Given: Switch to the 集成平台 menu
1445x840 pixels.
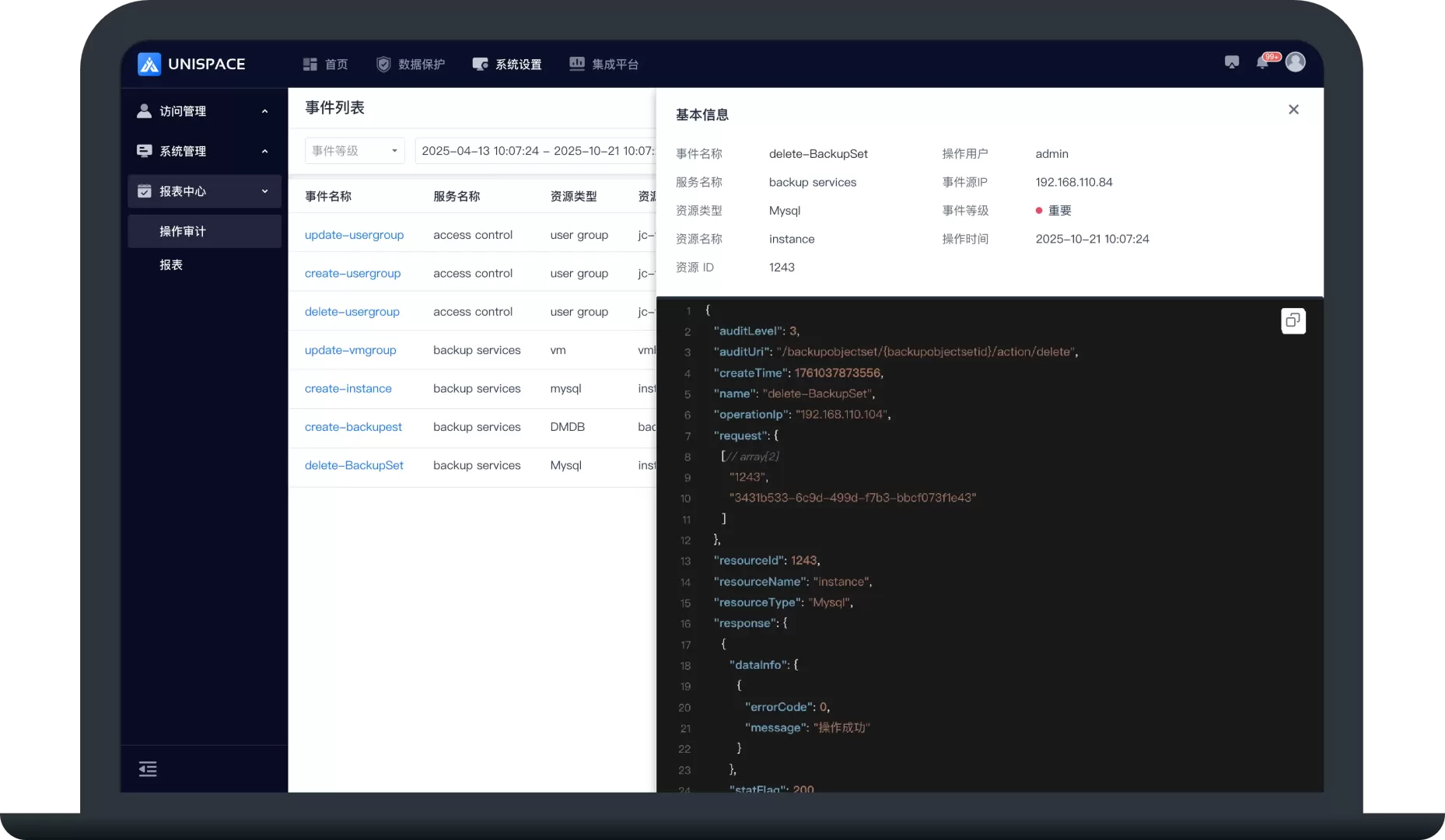Looking at the screenshot, I should pos(604,65).
